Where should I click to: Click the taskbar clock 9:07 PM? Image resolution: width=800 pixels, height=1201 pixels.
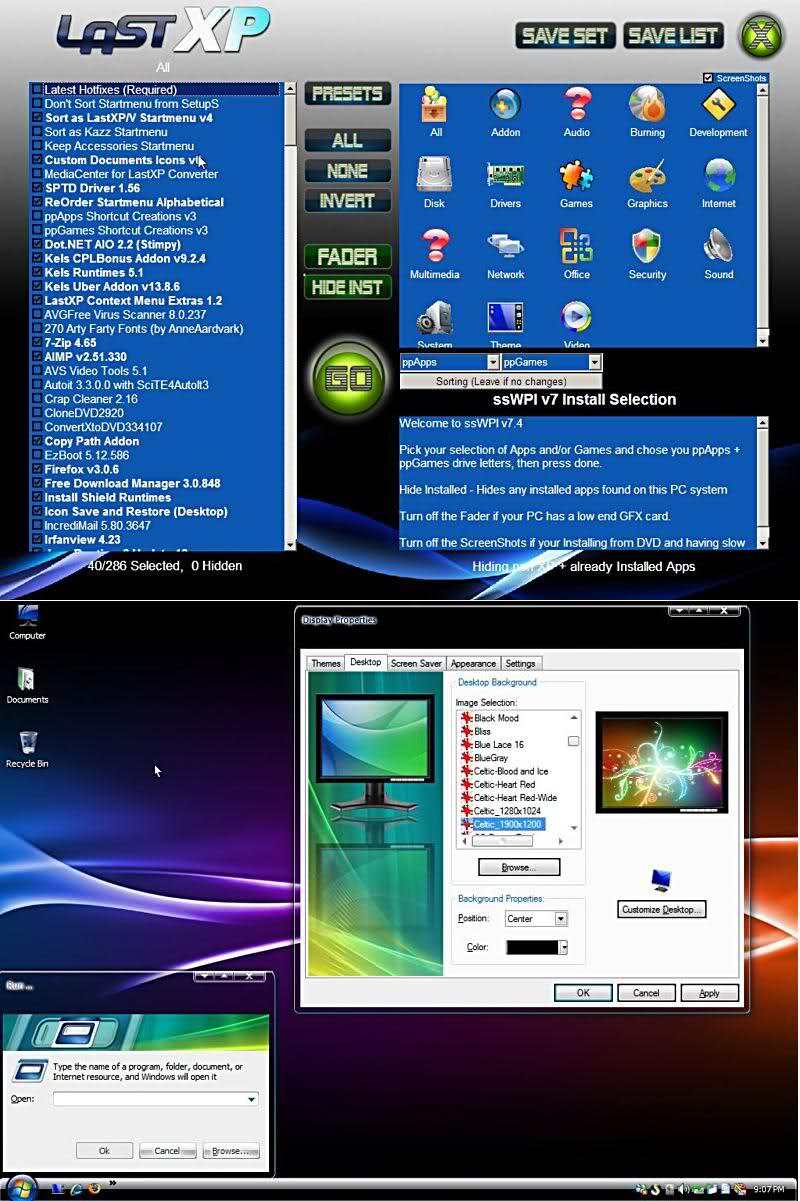click(x=768, y=1189)
